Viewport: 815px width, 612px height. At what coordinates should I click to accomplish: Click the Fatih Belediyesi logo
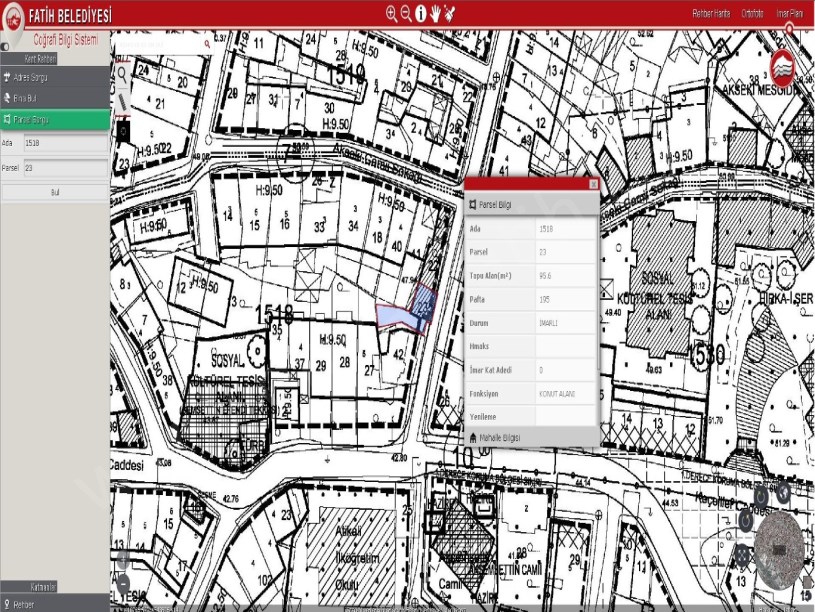click(16, 16)
